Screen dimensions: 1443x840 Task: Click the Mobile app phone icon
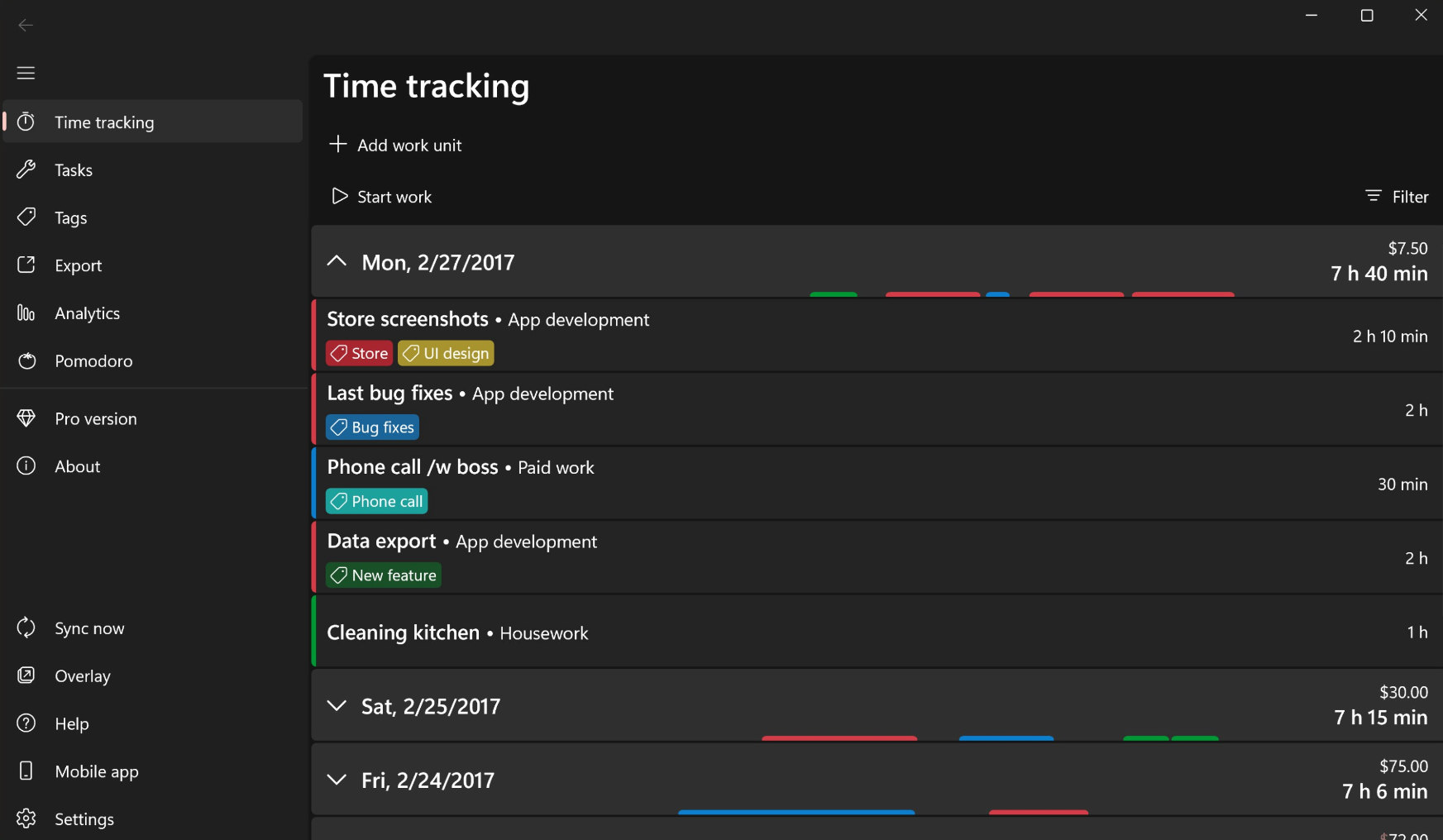tap(26, 771)
